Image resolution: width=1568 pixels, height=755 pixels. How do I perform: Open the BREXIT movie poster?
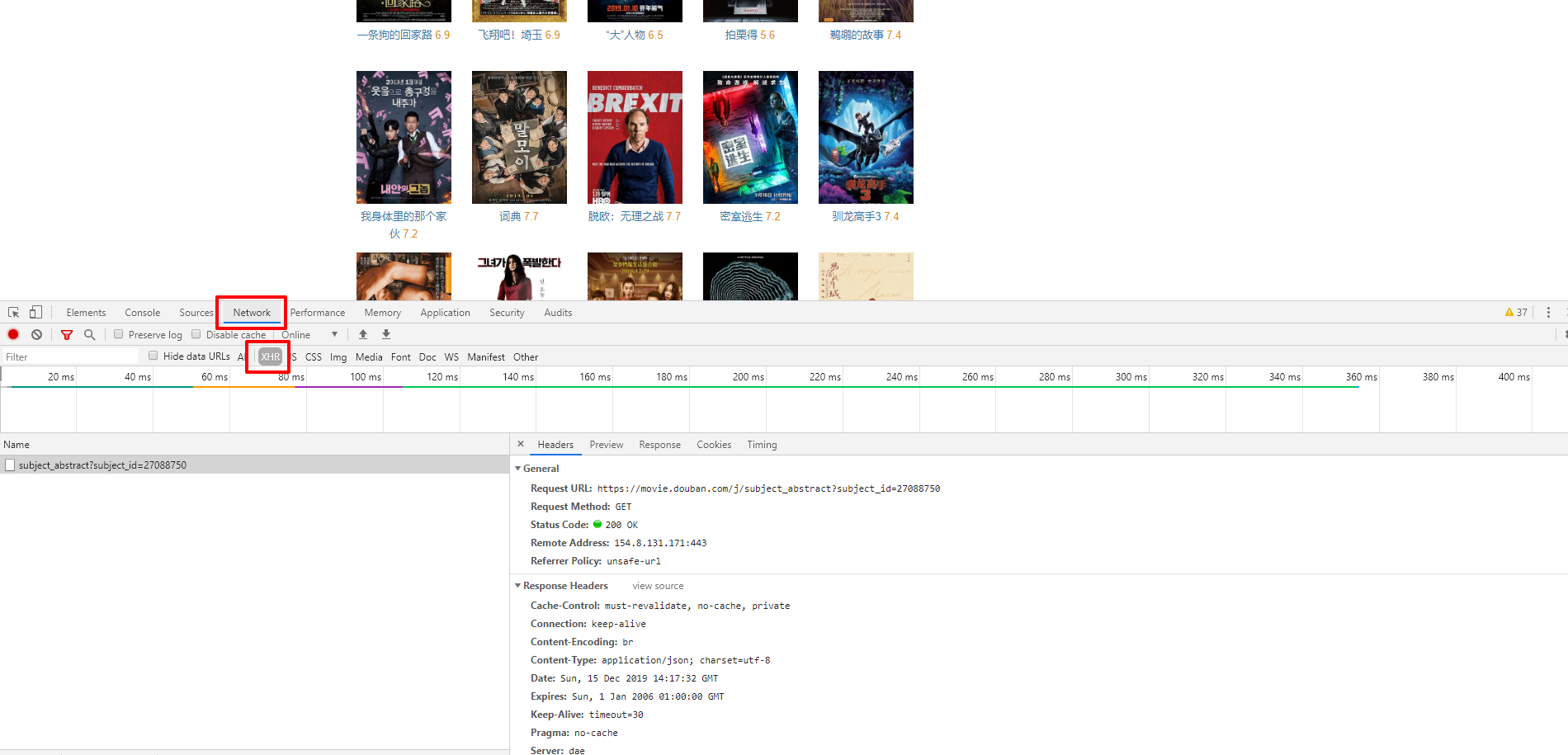[635, 137]
